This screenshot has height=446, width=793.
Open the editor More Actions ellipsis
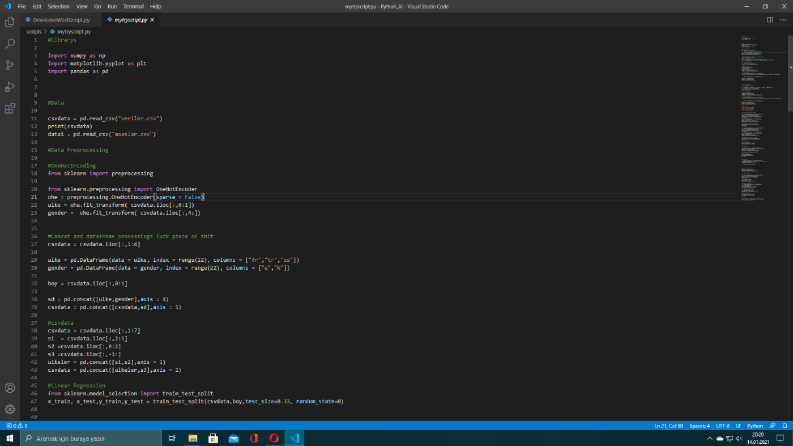783,20
